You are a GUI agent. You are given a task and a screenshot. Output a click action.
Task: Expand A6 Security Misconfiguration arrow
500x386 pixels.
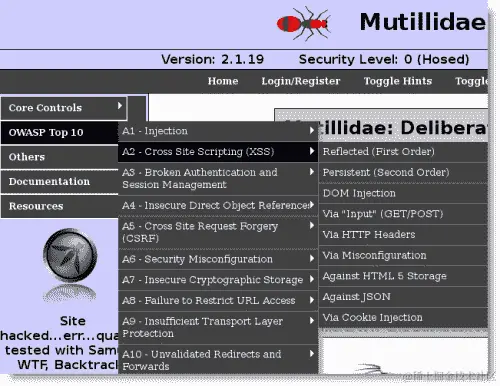click(312, 258)
